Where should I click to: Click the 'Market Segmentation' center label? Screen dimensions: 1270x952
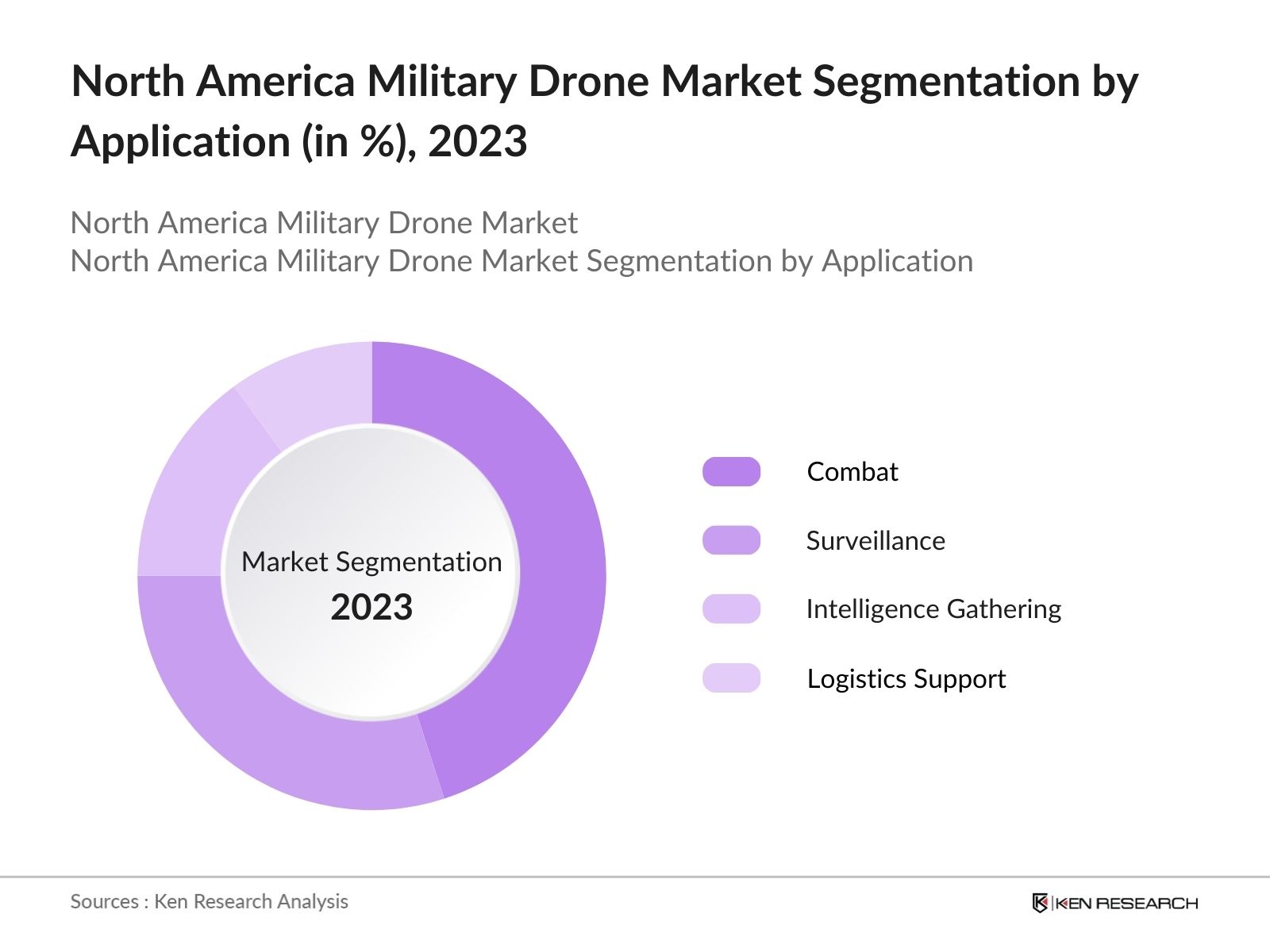pyautogui.click(x=371, y=562)
